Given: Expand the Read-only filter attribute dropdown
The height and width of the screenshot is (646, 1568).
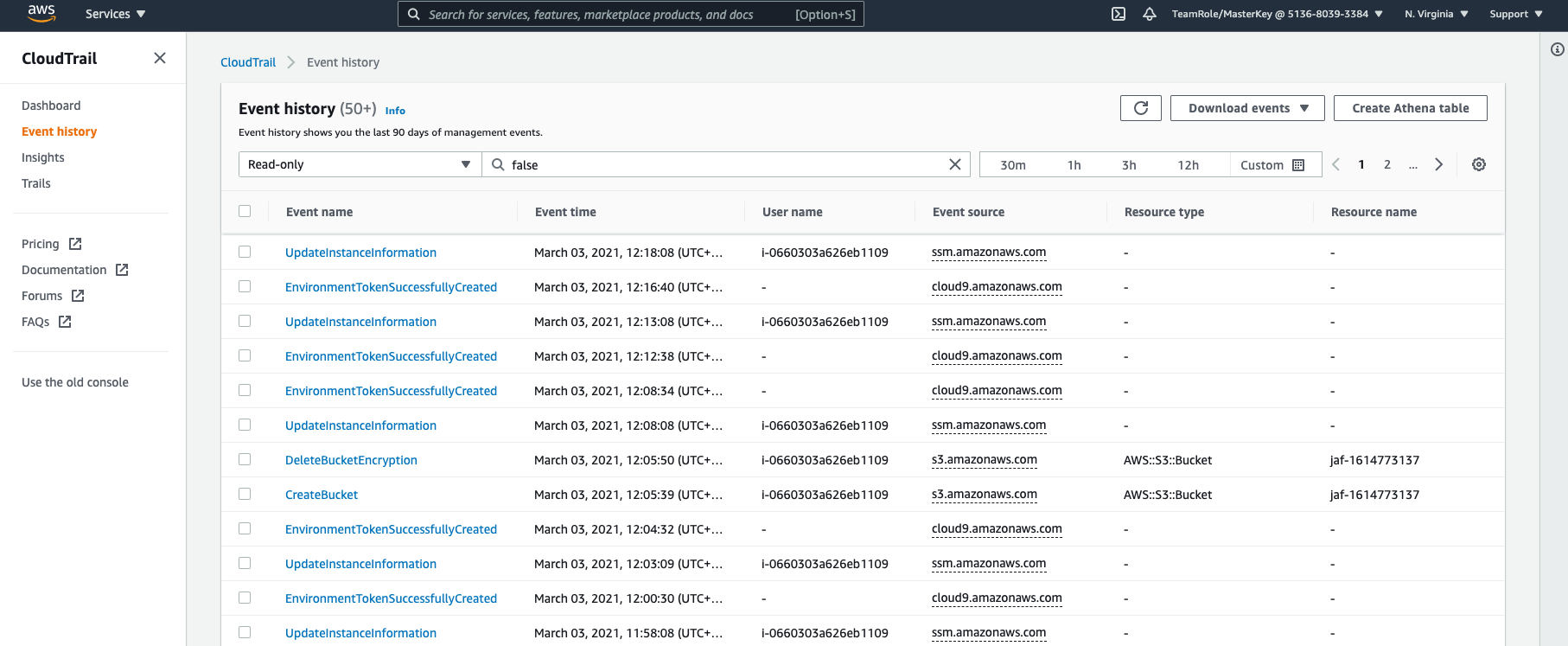Looking at the screenshot, I should point(360,164).
